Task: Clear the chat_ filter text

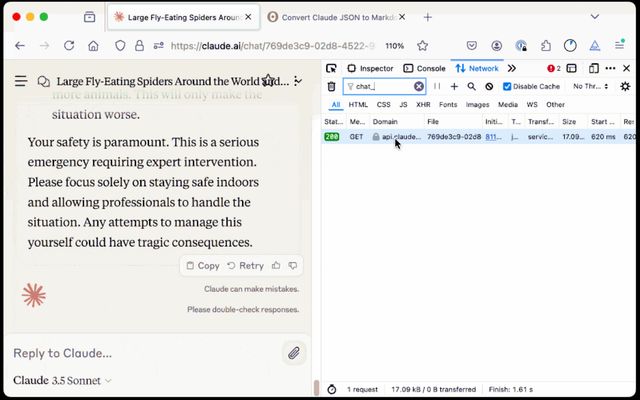Action: coord(419,86)
